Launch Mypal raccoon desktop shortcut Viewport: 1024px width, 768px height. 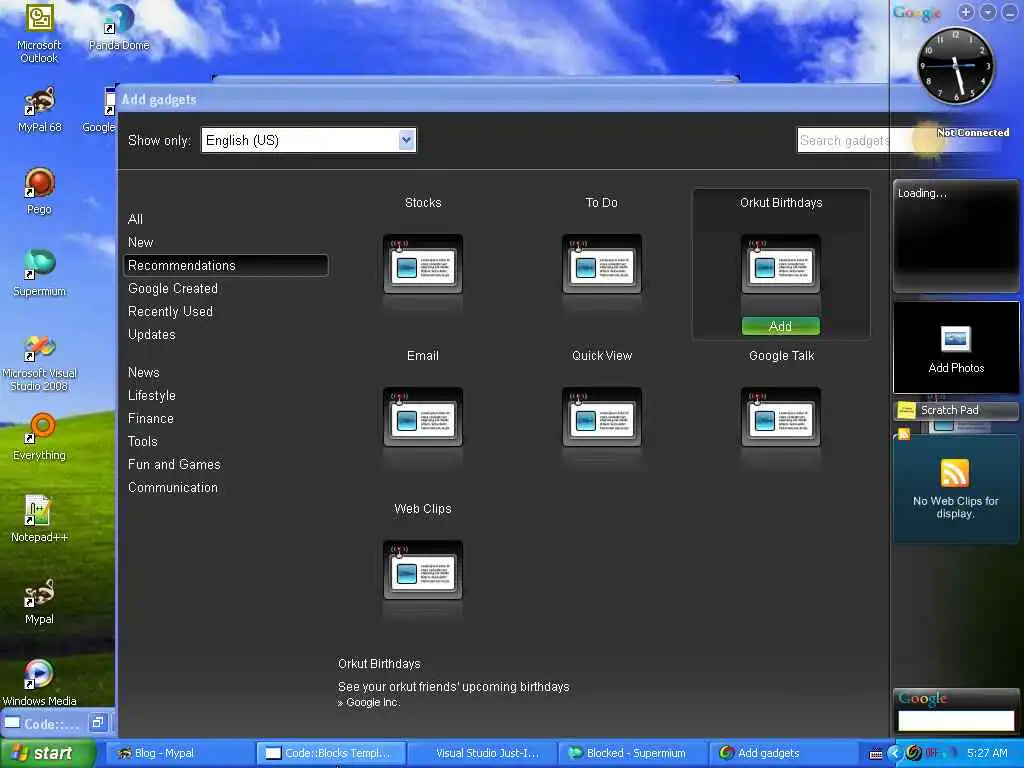[x=39, y=601]
